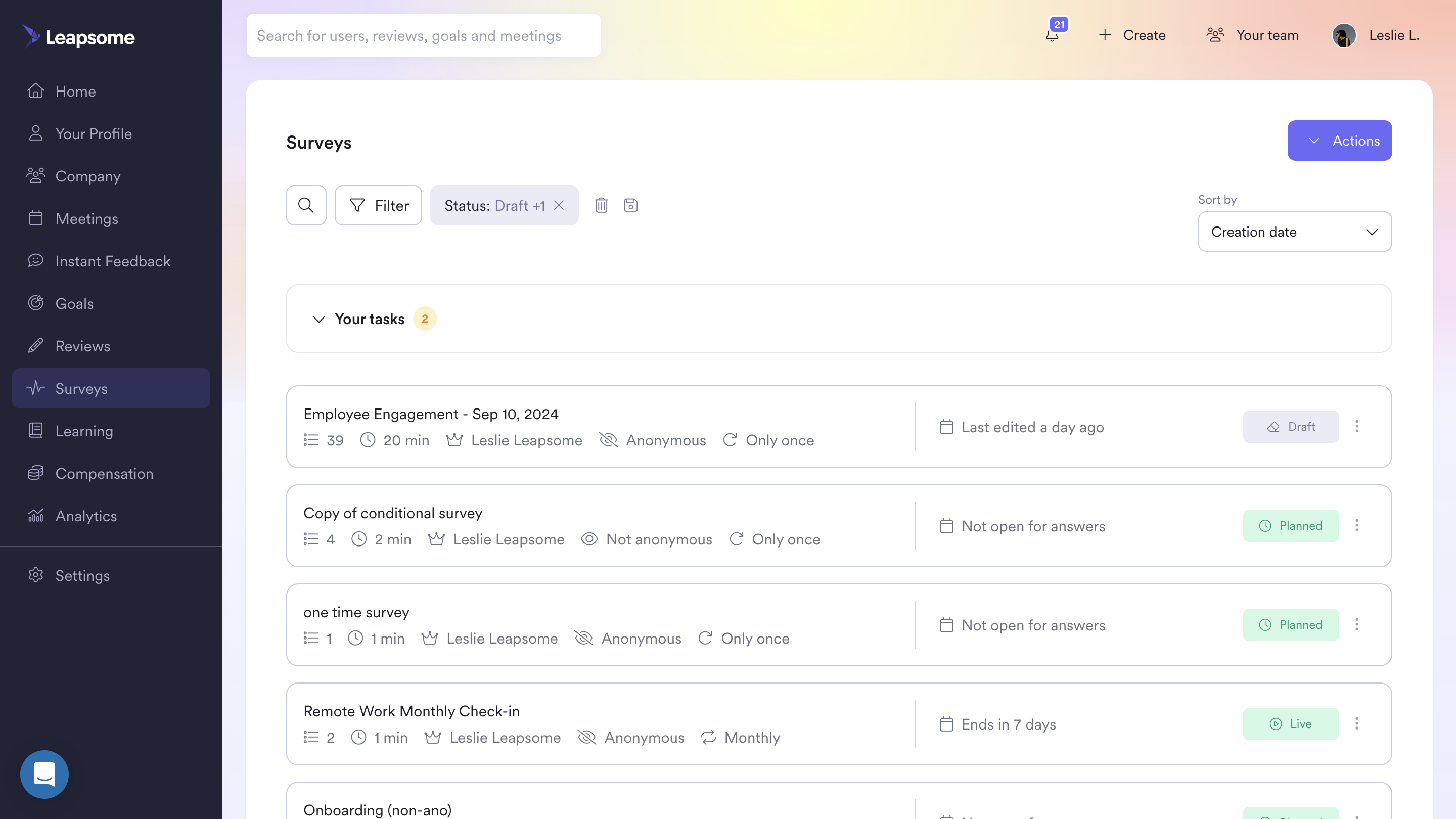Open Company section in sidebar
This screenshot has width=1456, height=819.
click(x=111, y=176)
